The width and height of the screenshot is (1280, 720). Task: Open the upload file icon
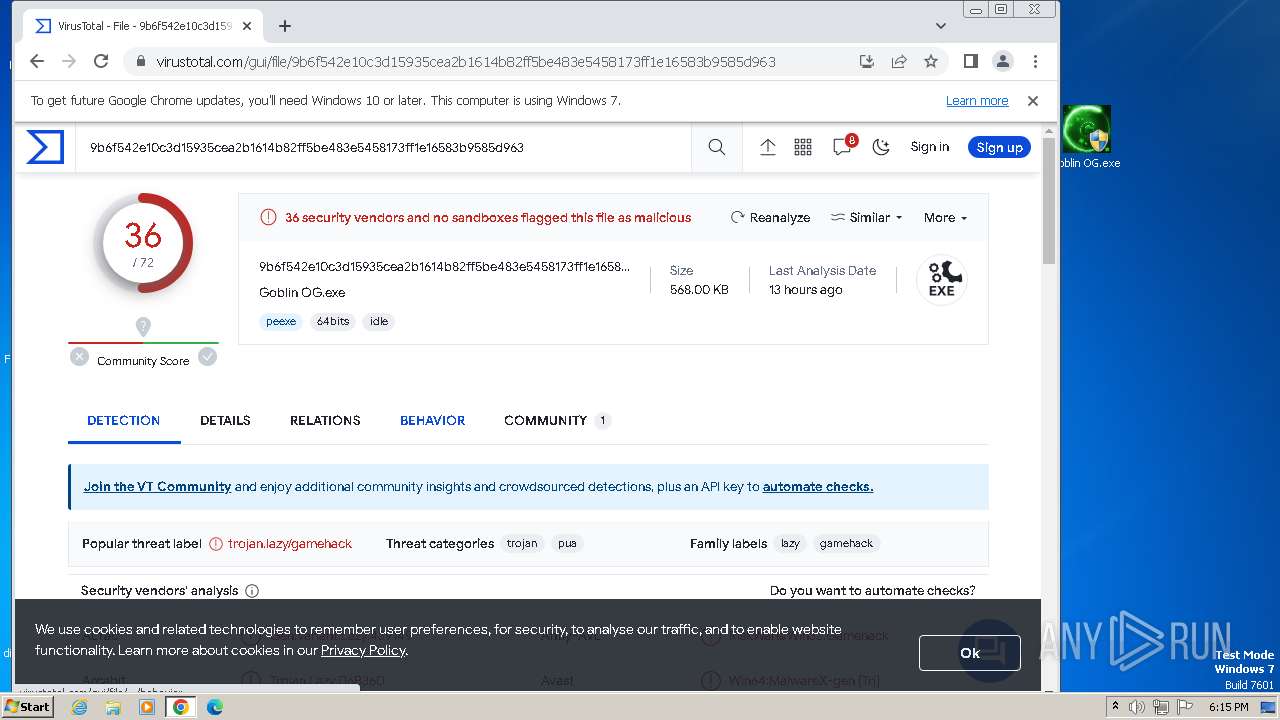point(768,147)
